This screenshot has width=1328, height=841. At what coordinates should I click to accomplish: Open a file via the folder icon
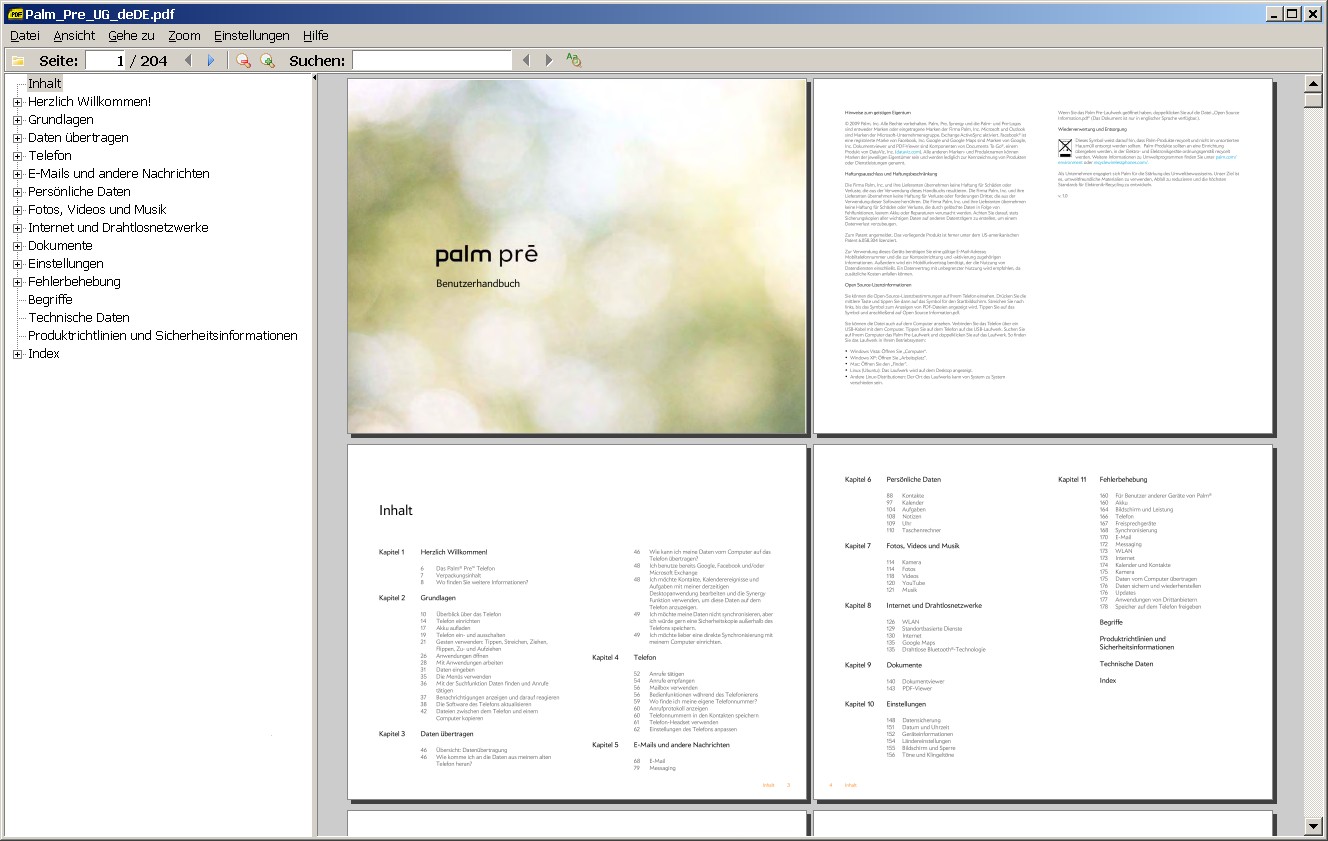(16, 60)
